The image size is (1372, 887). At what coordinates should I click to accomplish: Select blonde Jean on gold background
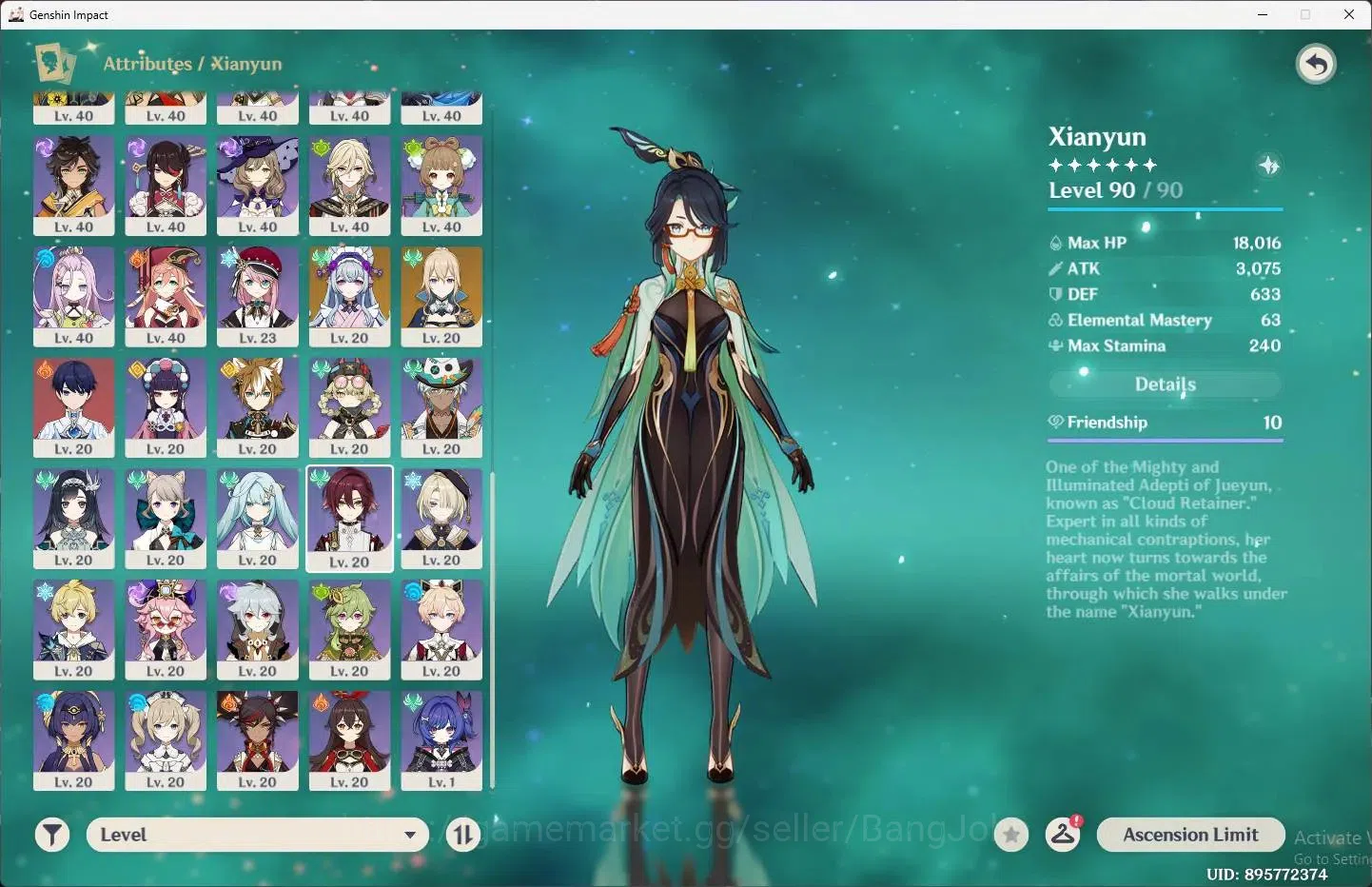click(441, 297)
